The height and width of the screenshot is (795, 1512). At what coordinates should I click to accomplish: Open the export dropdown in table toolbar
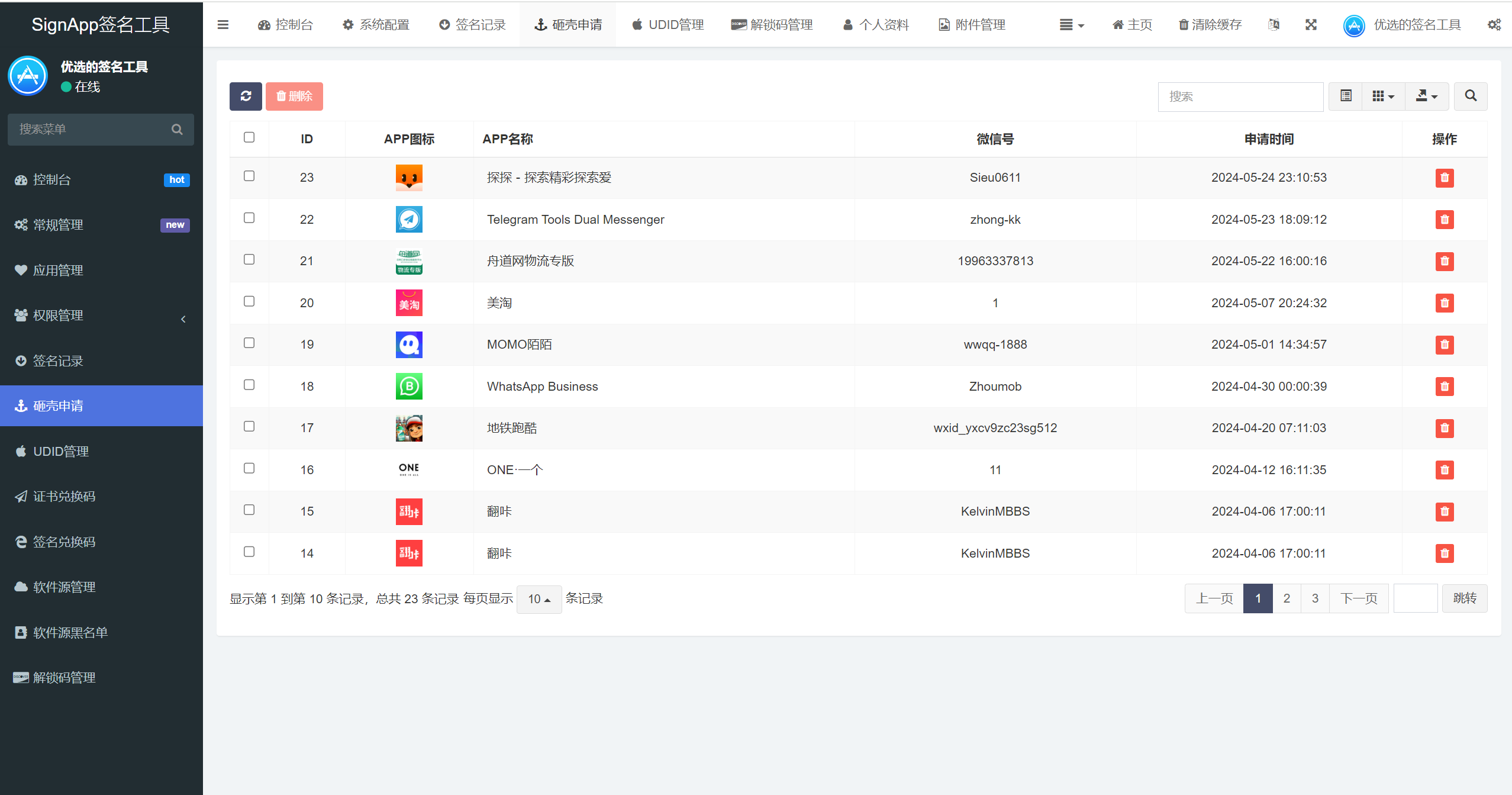point(1427,96)
